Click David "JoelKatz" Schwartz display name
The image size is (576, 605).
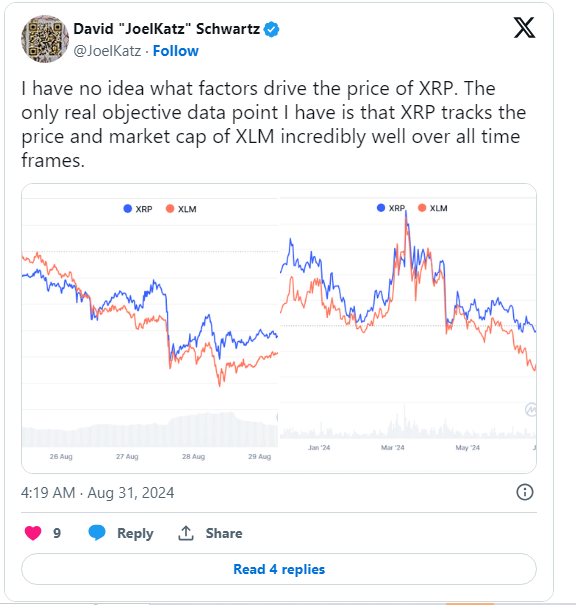click(x=167, y=29)
